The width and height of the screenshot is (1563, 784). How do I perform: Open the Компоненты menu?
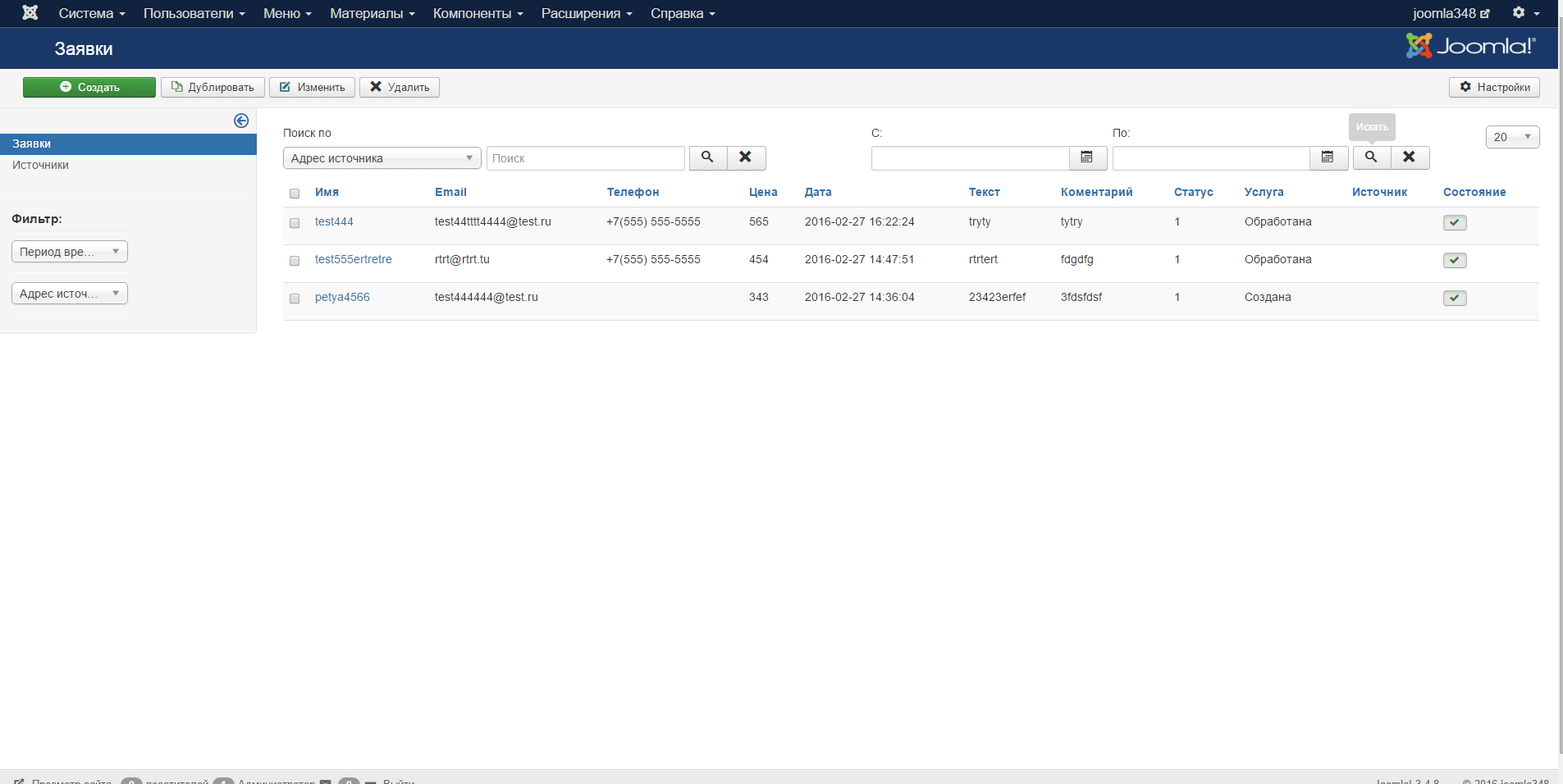[478, 13]
